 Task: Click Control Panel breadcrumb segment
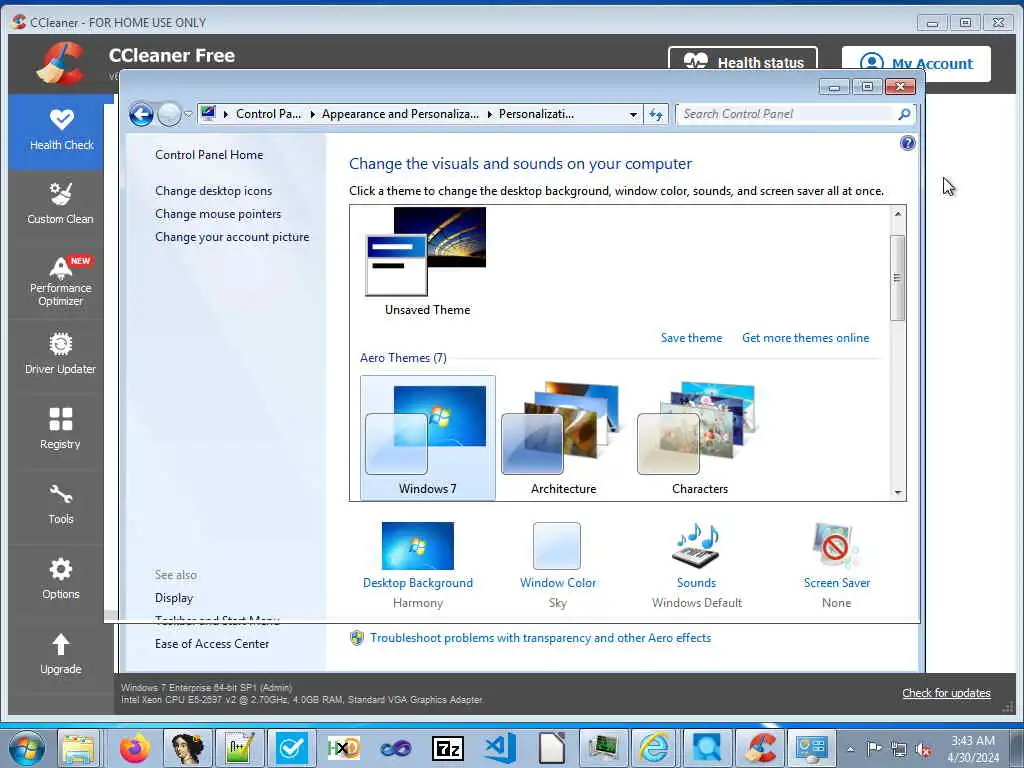tap(268, 114)
